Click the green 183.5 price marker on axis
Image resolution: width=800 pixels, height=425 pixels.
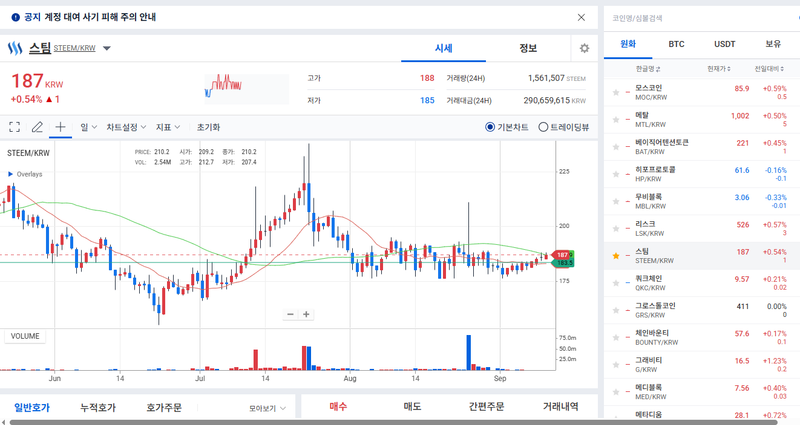point(564,263)
